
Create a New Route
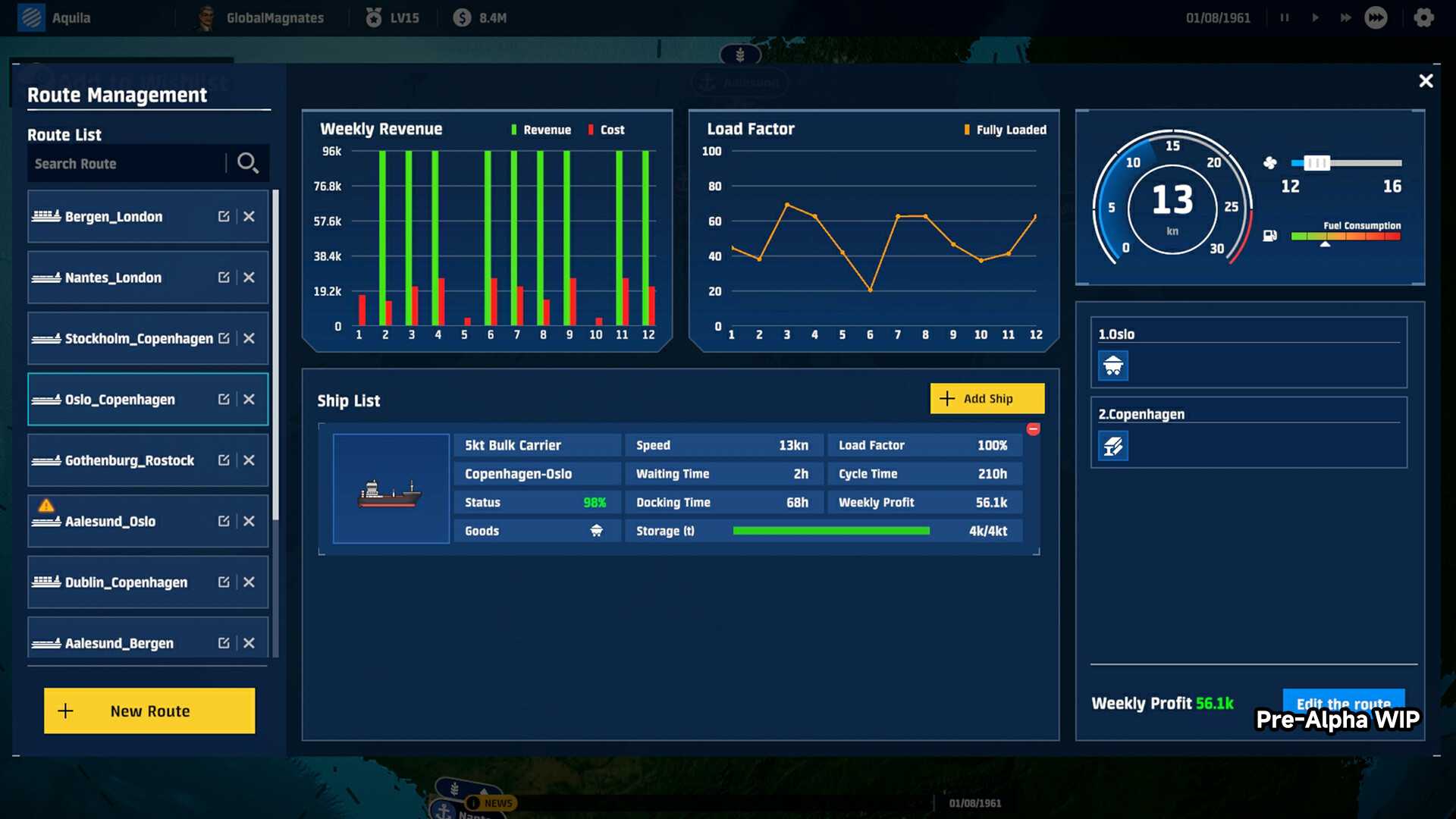click(x=149, y=711)
